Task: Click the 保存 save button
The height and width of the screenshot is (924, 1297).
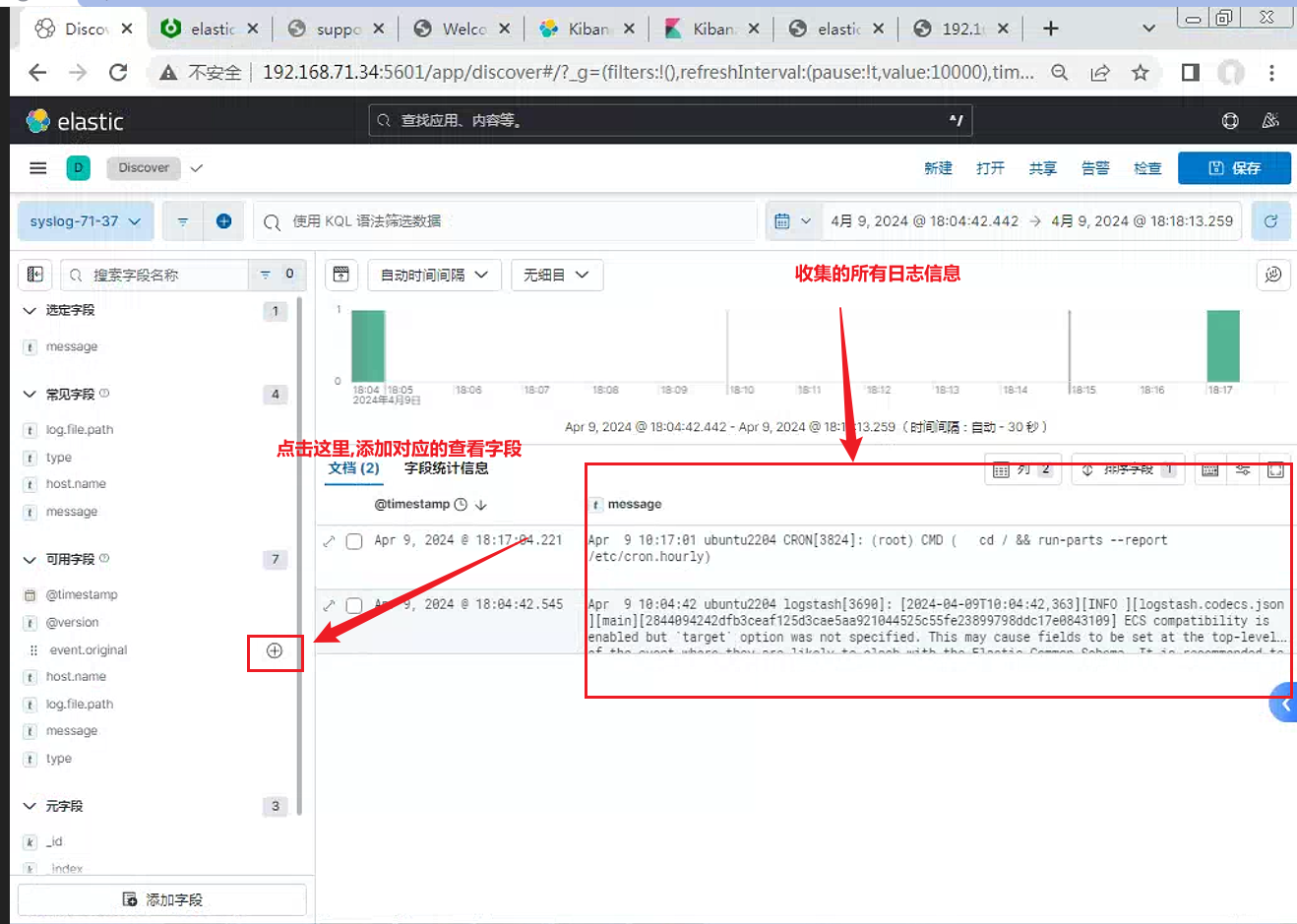Action: click(1234, 168)
